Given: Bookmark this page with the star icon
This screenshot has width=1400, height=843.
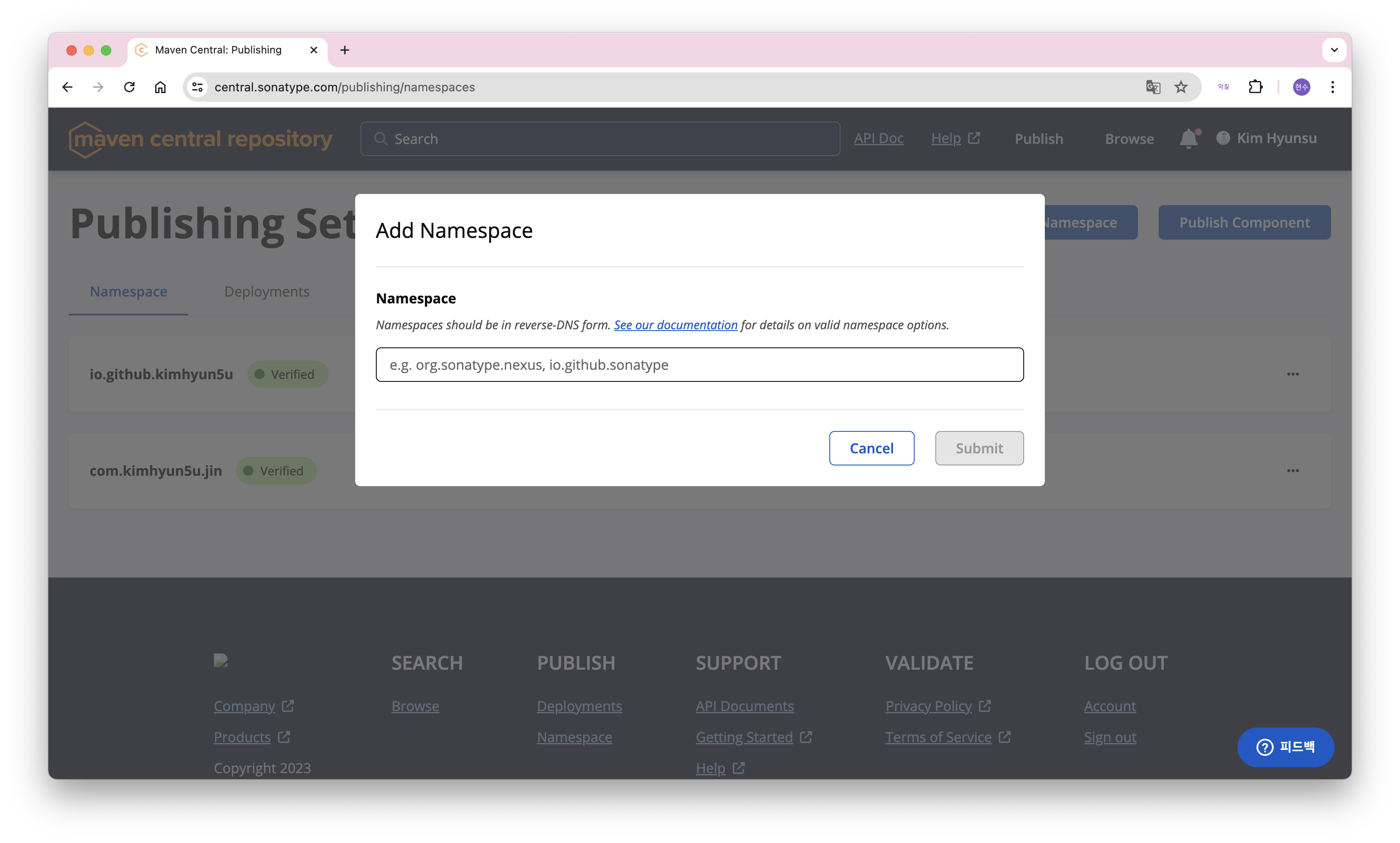Looking at the screenshot, I should click(x=1181, y=87).
